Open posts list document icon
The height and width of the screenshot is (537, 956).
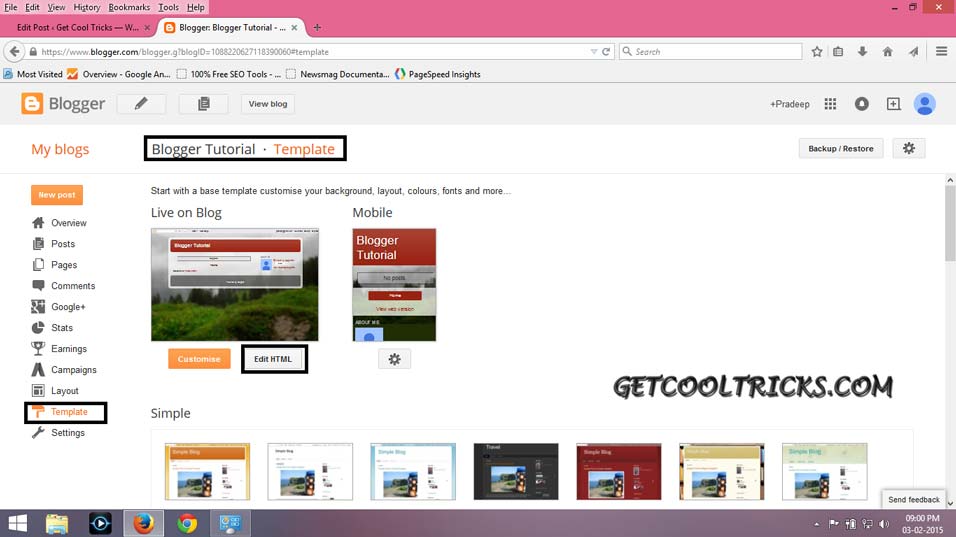[204, 104]
